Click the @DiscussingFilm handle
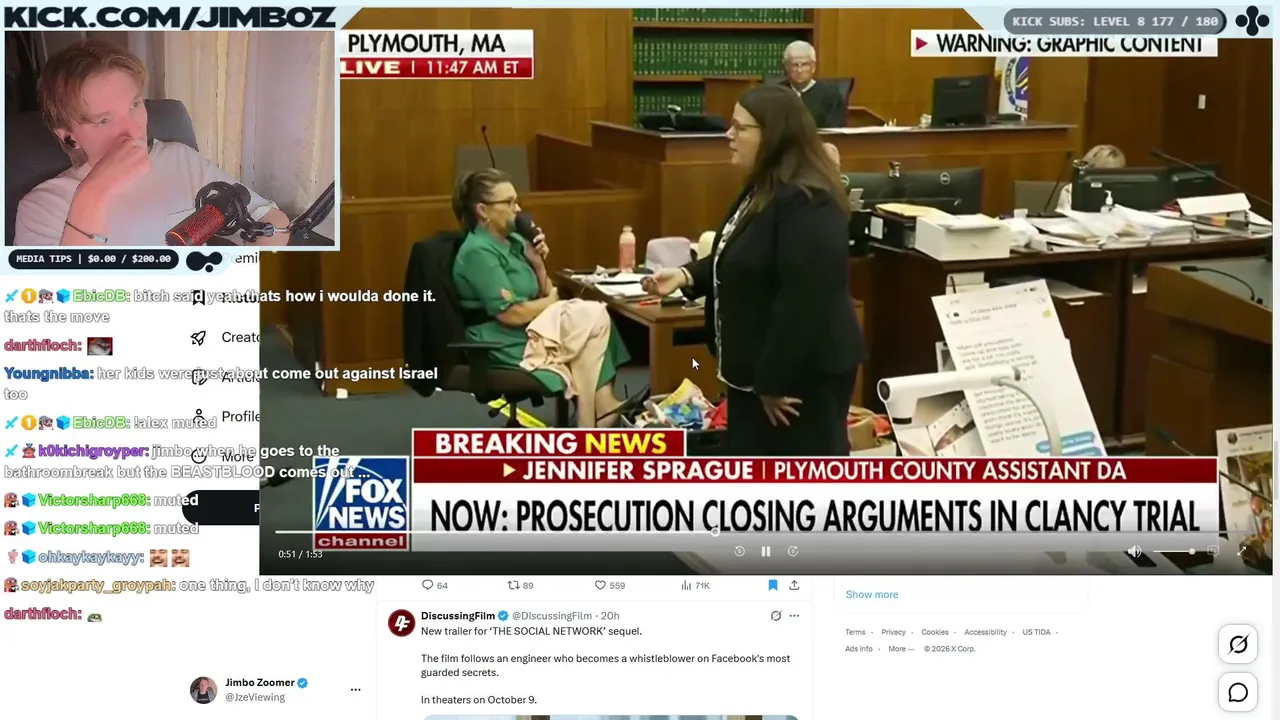This screenshot has width=1280, height=720. [x=554, y=616]
